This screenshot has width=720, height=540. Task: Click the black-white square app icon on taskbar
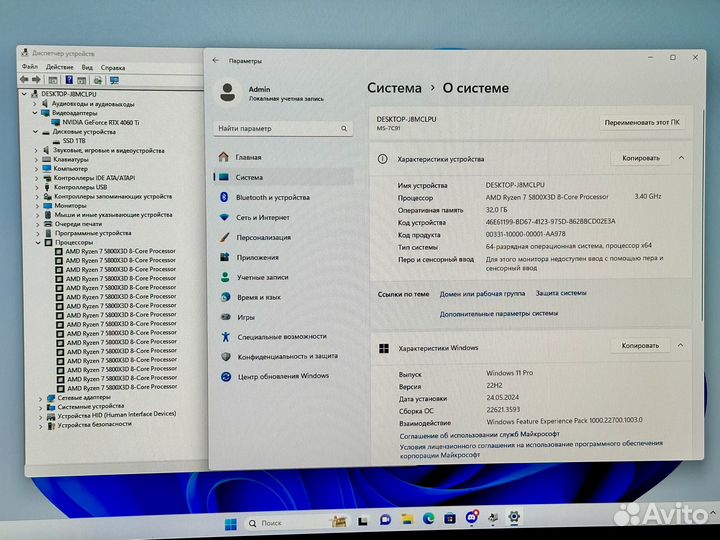(x=363, y=521)
